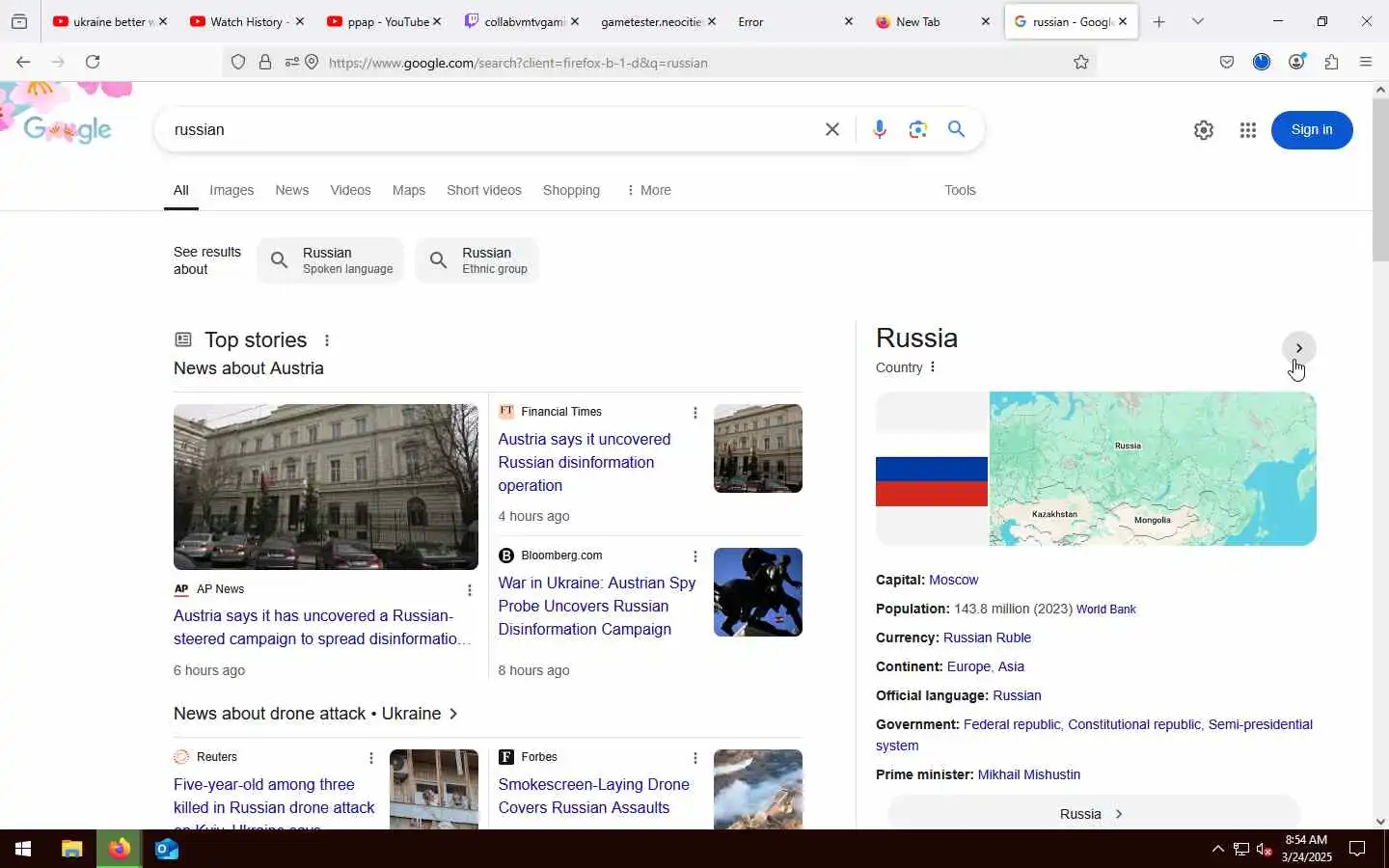Click the Sign in button

click(1312, 130)
